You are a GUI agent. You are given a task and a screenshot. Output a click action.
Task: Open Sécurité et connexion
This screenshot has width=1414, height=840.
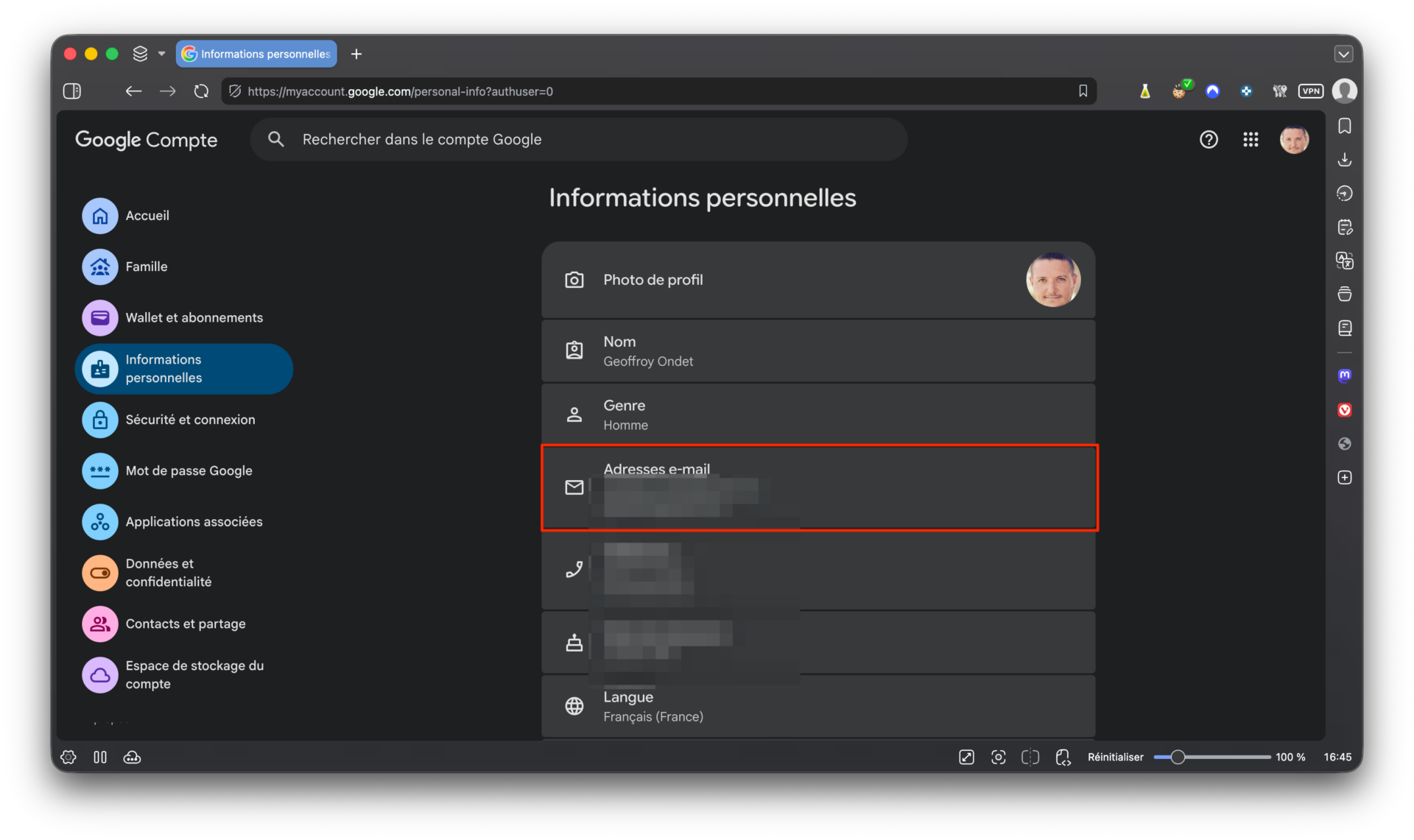click(184, 420)
